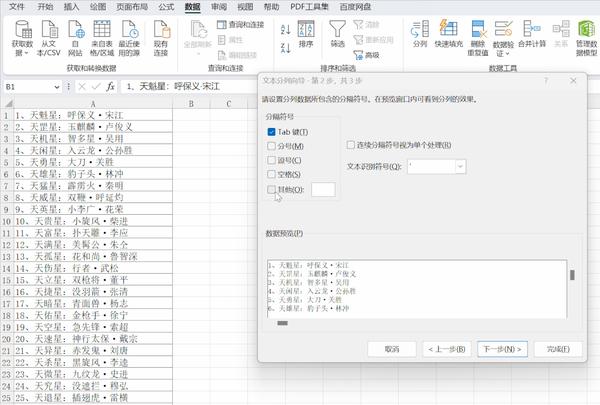Viewport: 600px width, 405px height.
Task: Expand the 文本识别符号 dropdown
Action: pos(460,167)
